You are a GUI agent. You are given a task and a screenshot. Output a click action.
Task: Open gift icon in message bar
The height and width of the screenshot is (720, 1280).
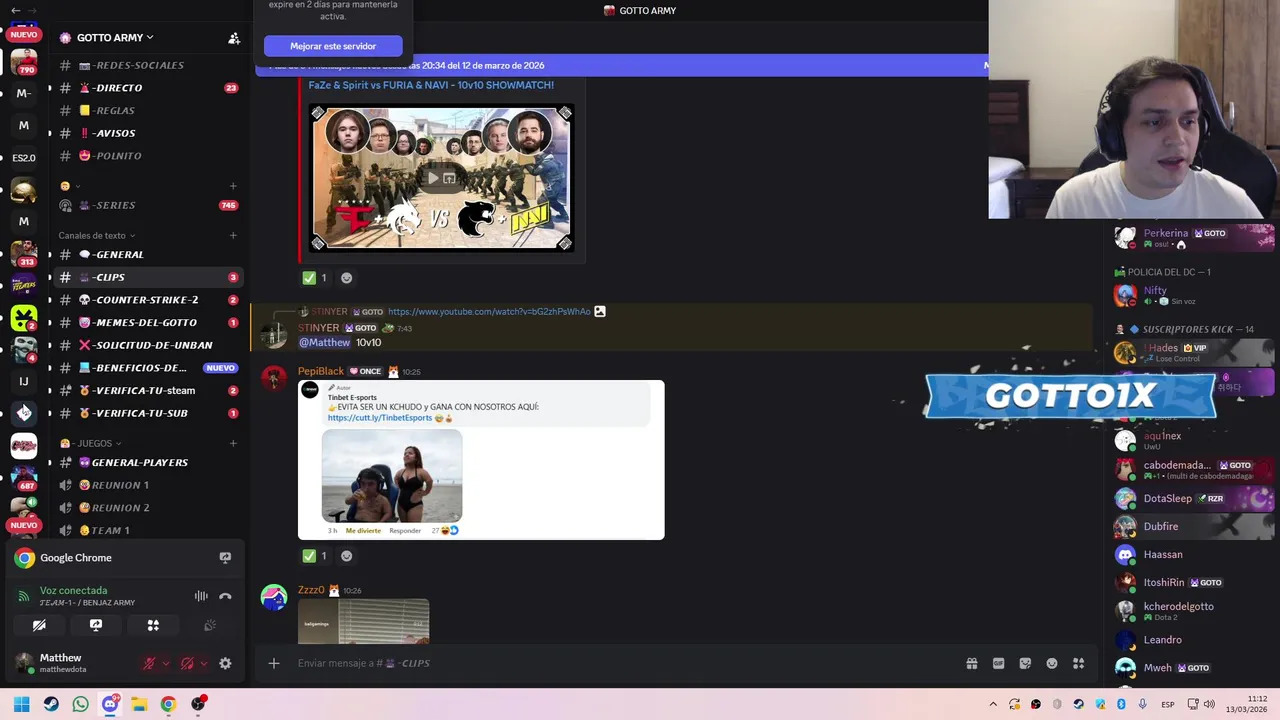pos(971,663)
